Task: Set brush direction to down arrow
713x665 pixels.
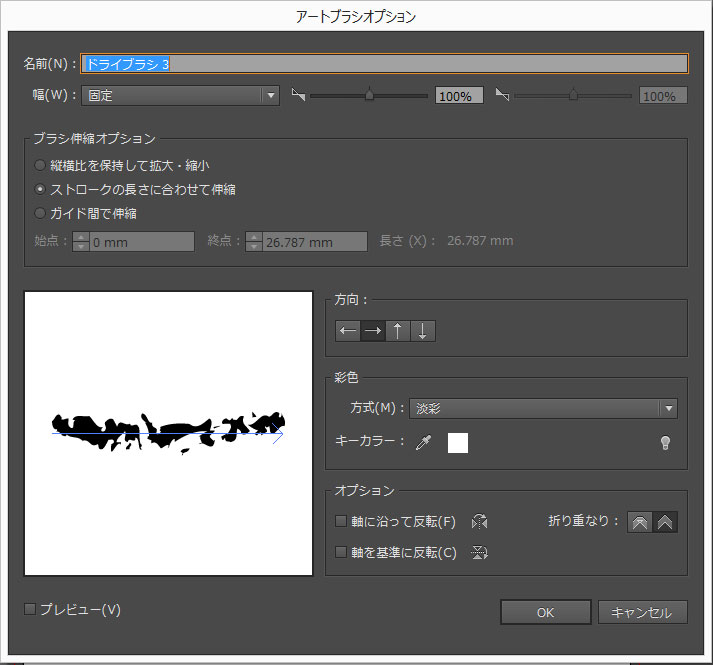Action: [x=423, y=331]
